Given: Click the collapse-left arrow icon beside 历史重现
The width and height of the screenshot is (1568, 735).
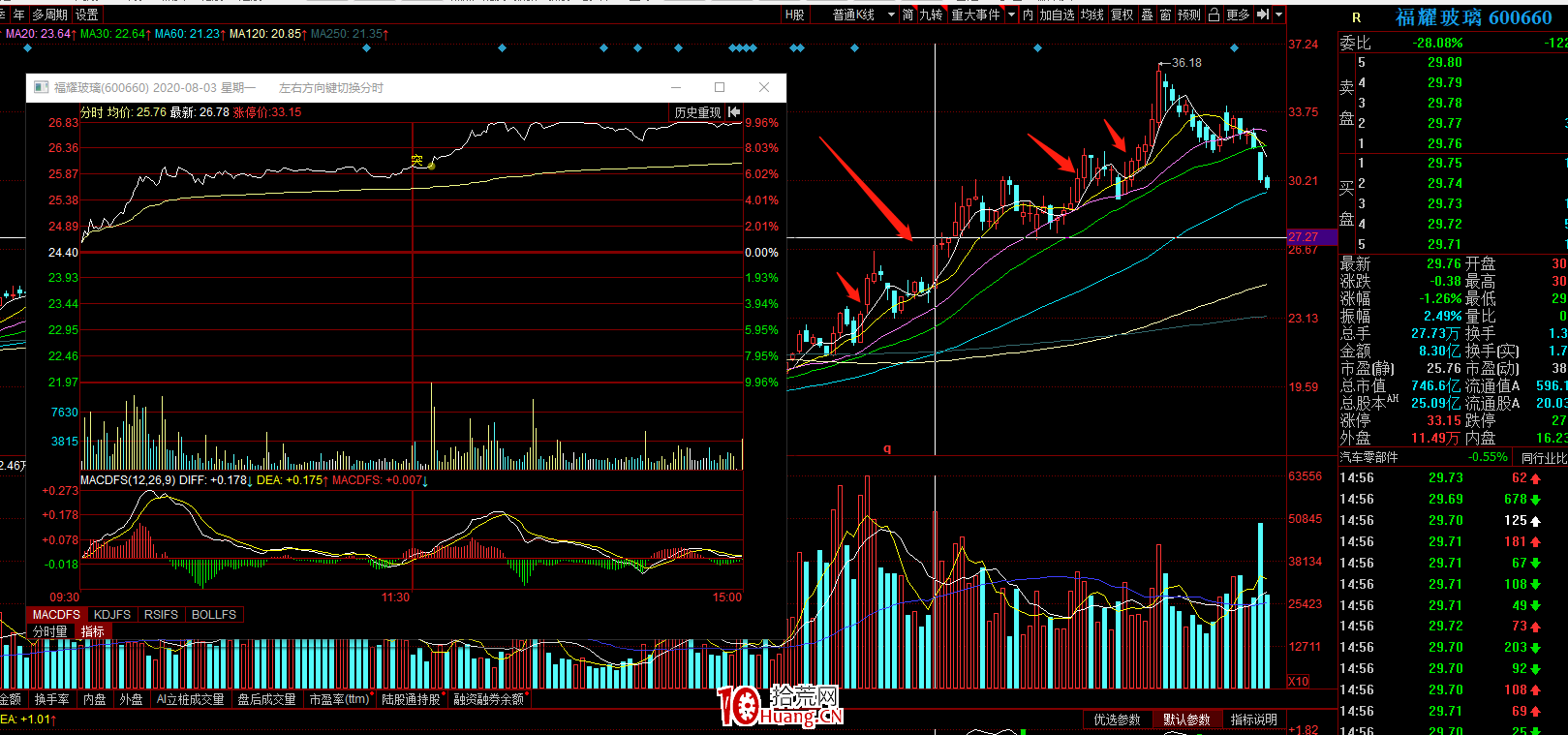Looking at the screenshot, I should [x=734, y=112].
